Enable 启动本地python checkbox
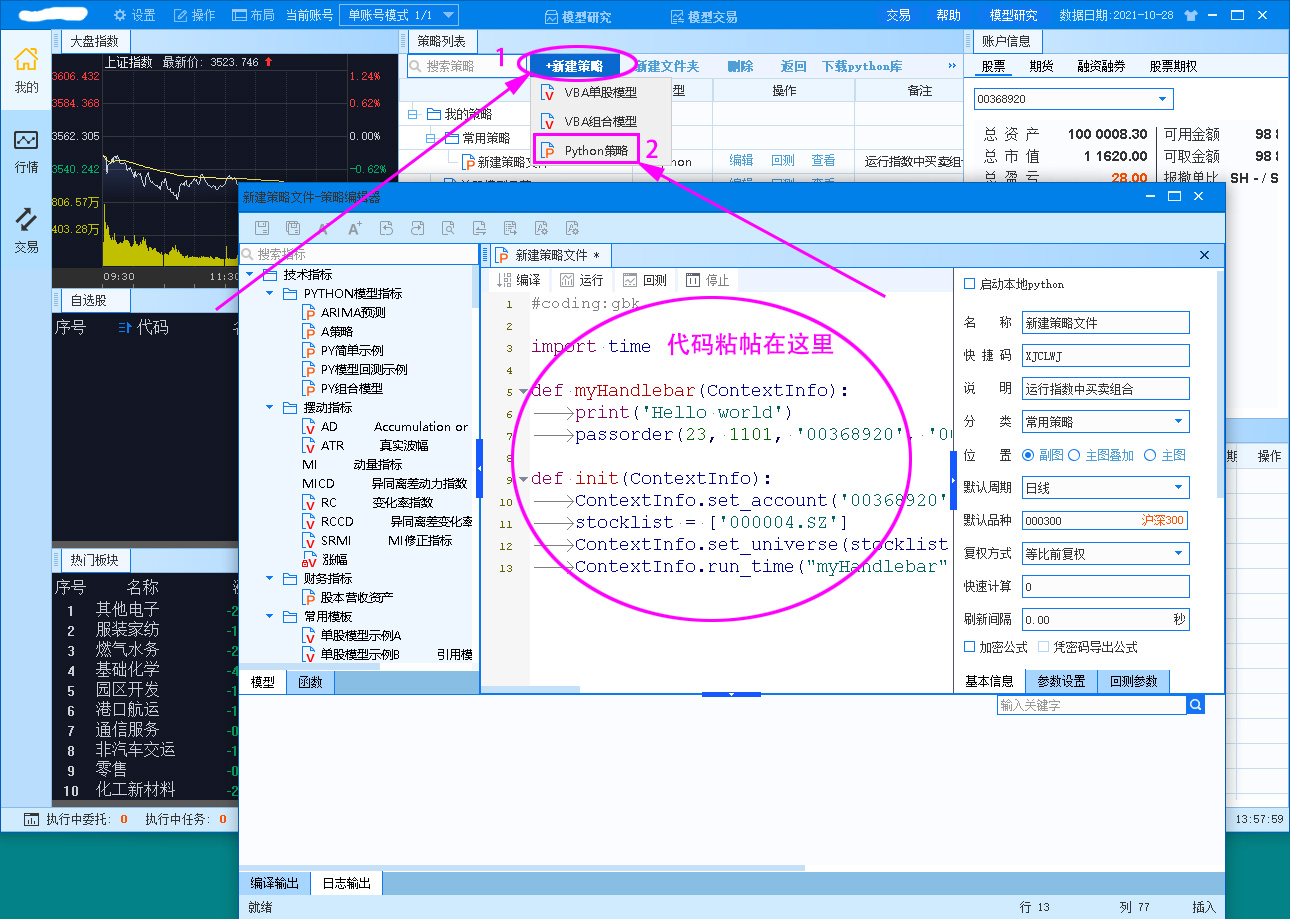This screenshot has height=919, width=1290. coord(969,284)
